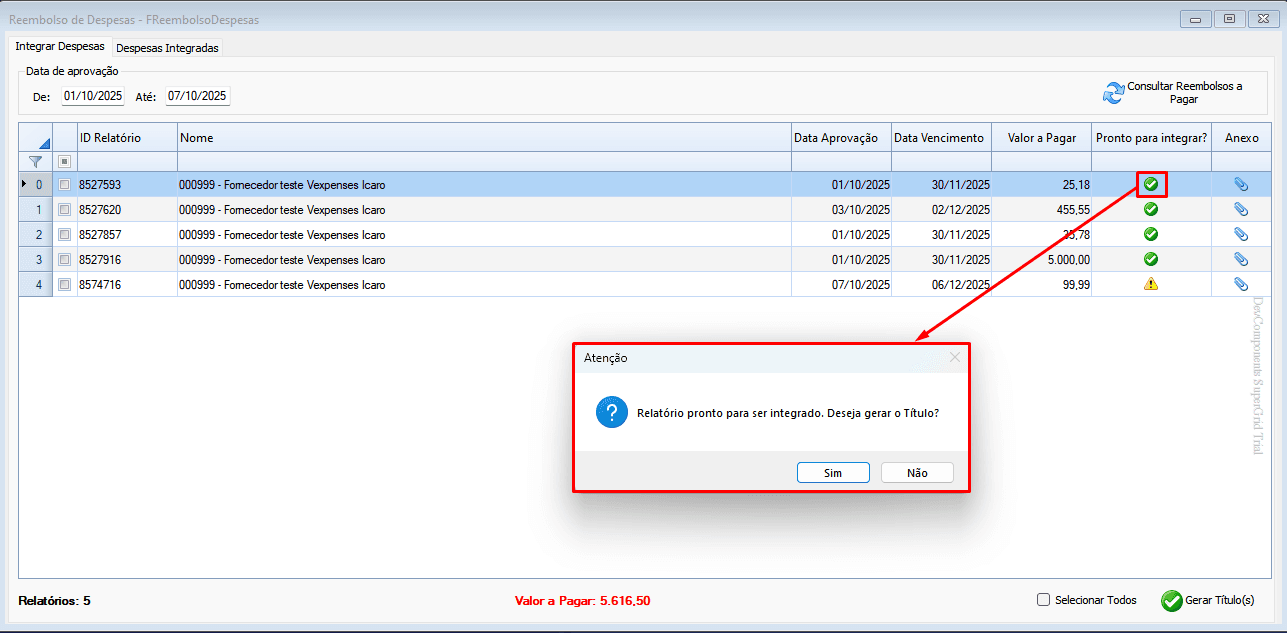
Task: Toggle the select-all box in the filter row
Action: pyautogui.click(x=64, y=161)
